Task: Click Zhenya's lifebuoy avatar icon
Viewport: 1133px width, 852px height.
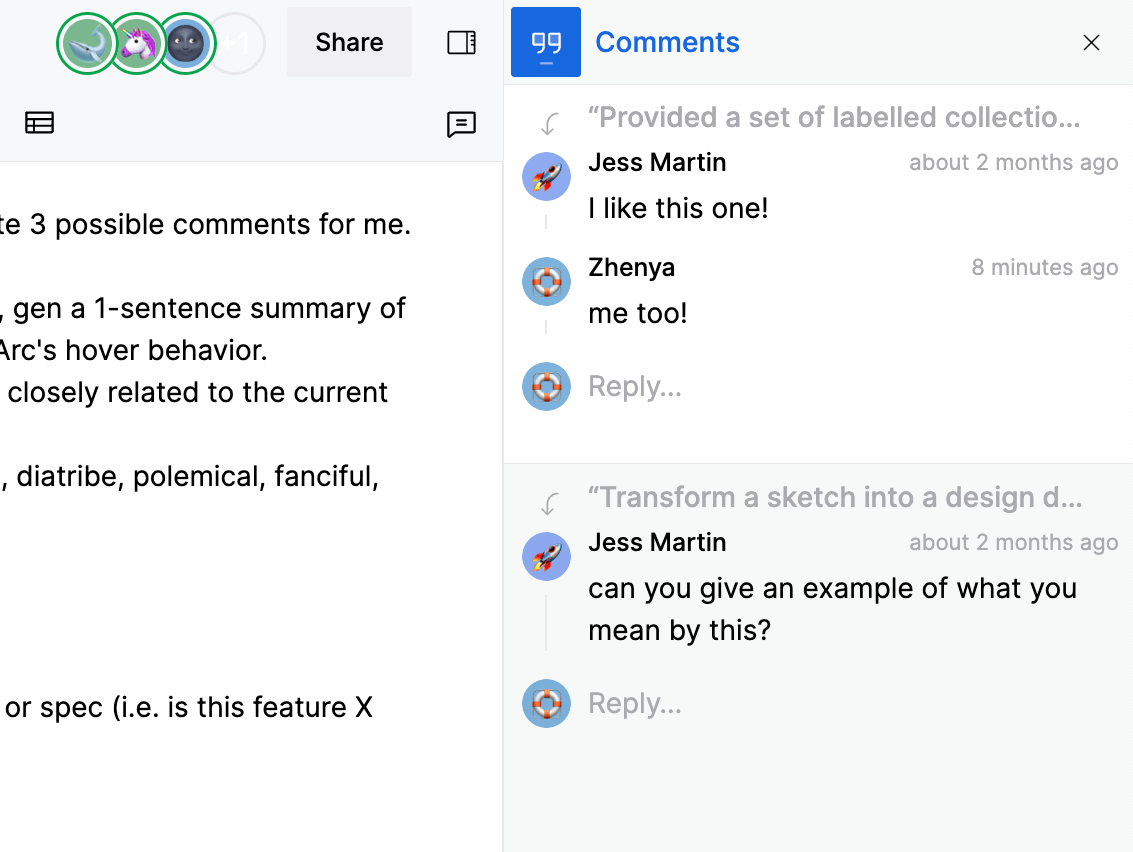Action: 546,281
